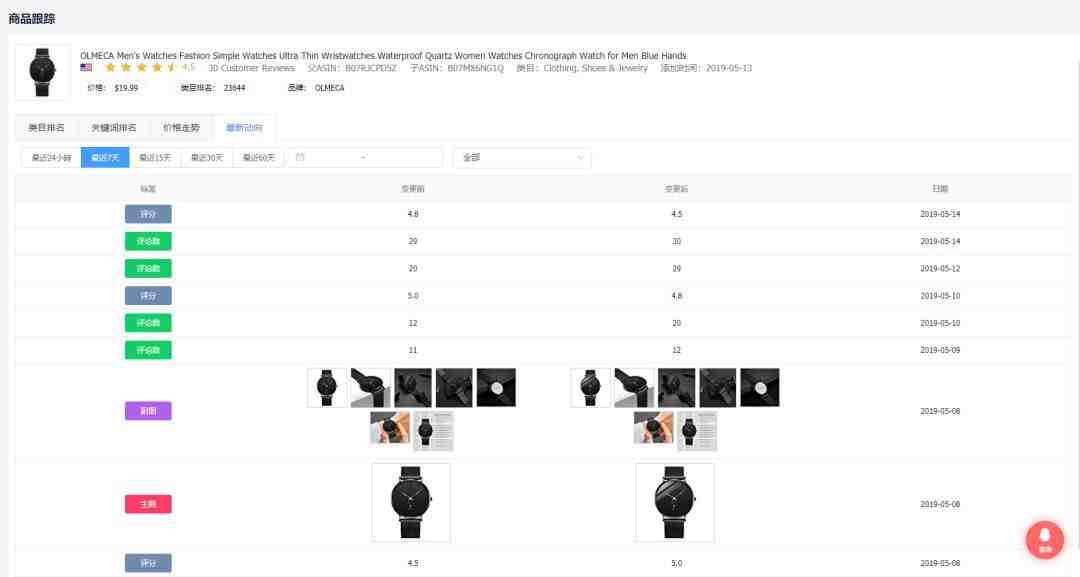Switch to the 类目排名 tab
The image size is (1080, 577).
[46, 127]
